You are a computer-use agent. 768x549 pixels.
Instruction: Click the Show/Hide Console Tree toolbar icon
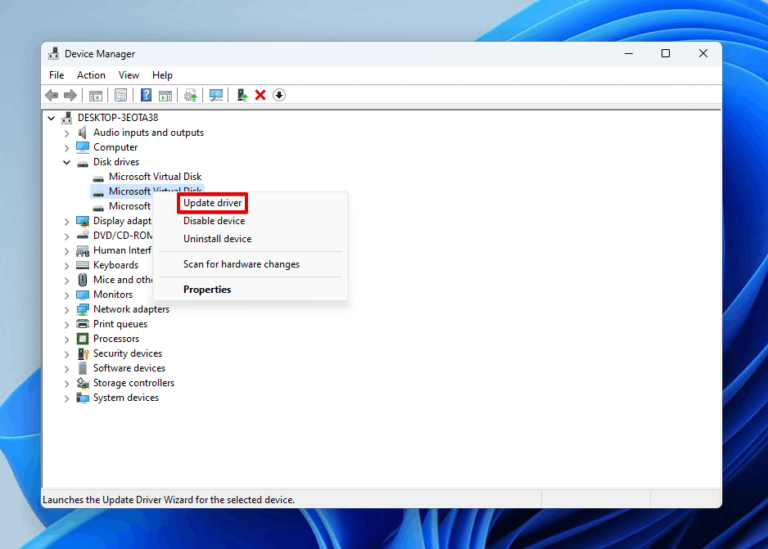point(96,95)
